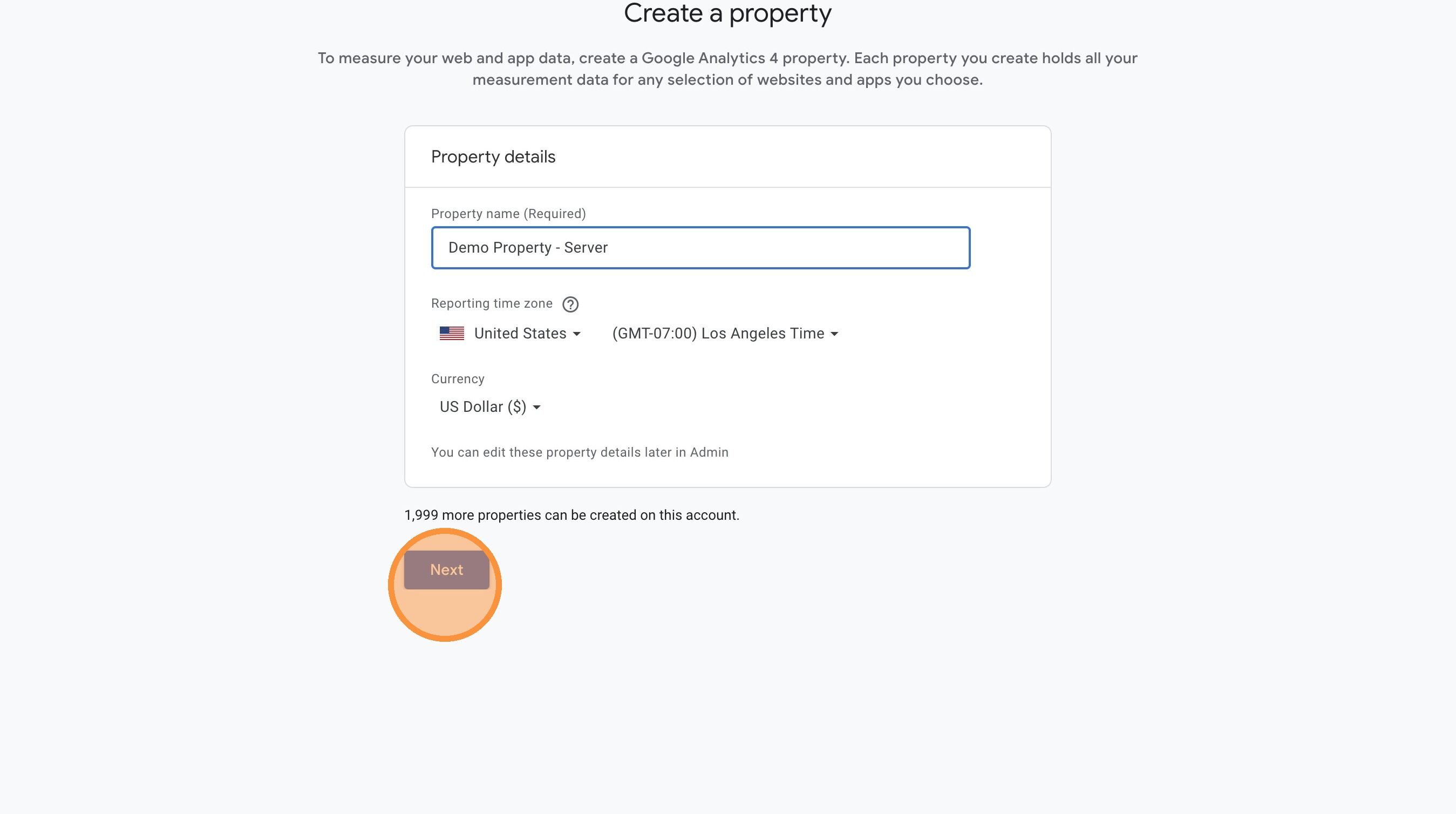Click the properties remaining count text

point(571,515)
